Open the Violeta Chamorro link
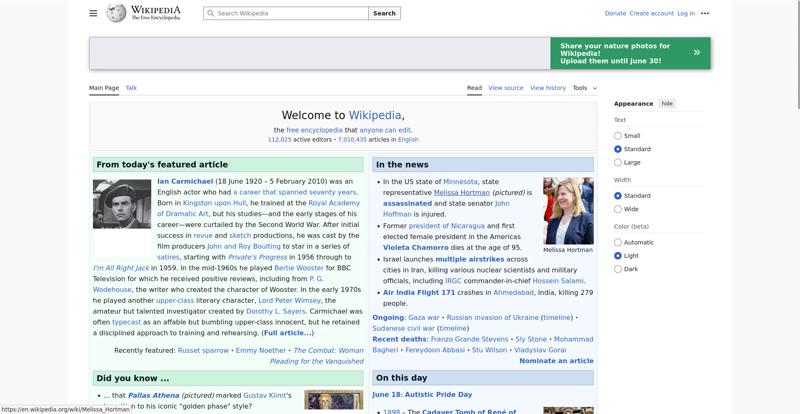This screenshot has width=800, height=414. click(x=416, y=248)
